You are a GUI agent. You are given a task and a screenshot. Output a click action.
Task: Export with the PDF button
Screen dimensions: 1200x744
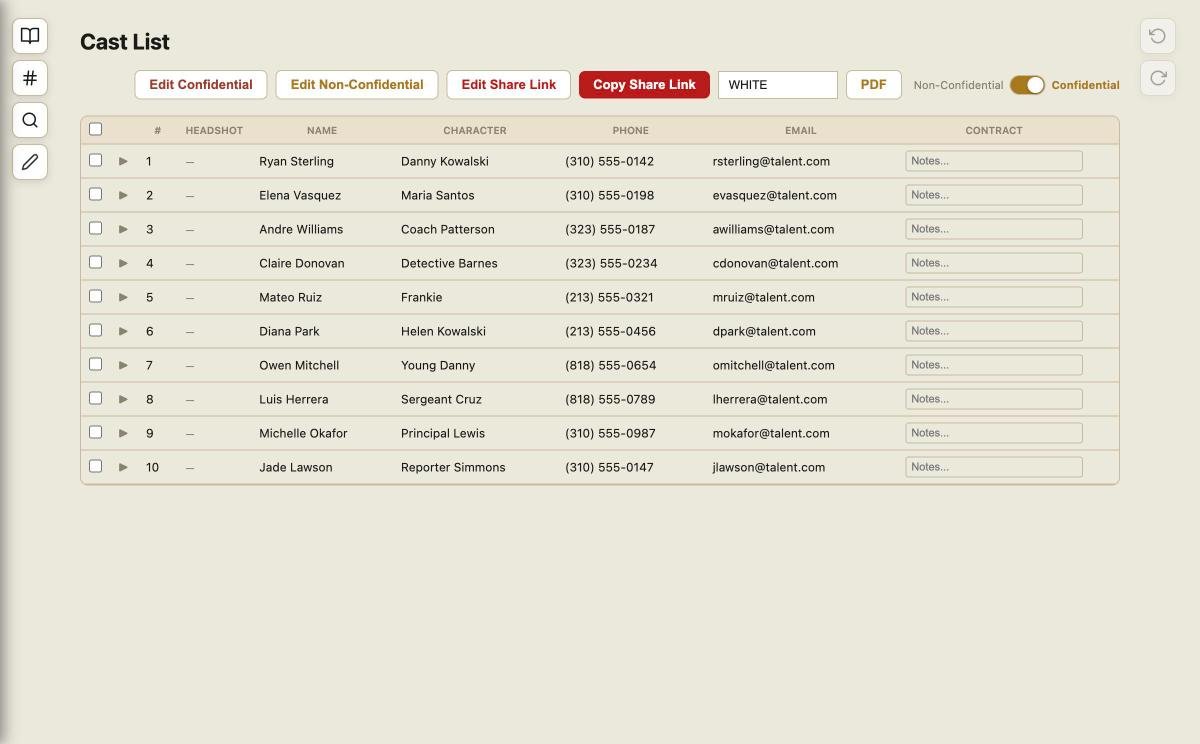tap(874, 85)
